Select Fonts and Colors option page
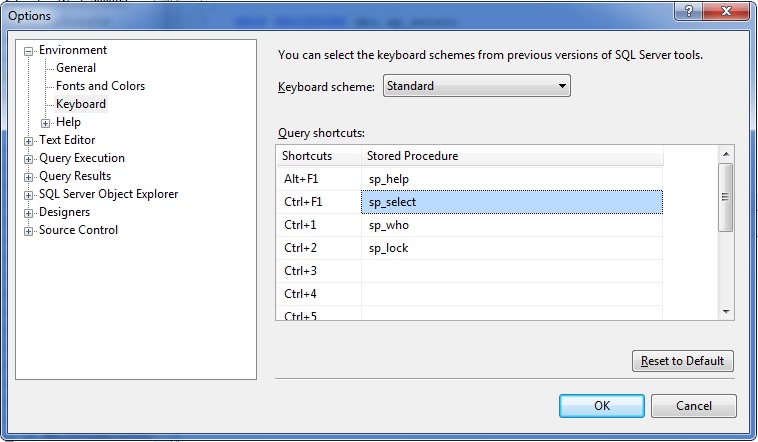Image resolution: width=758 pixels, height=442 pixels. (x=100, y=86)
